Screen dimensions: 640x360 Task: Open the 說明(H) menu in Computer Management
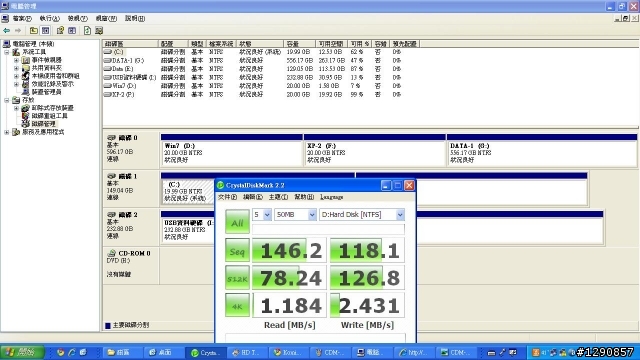point(135,18)
